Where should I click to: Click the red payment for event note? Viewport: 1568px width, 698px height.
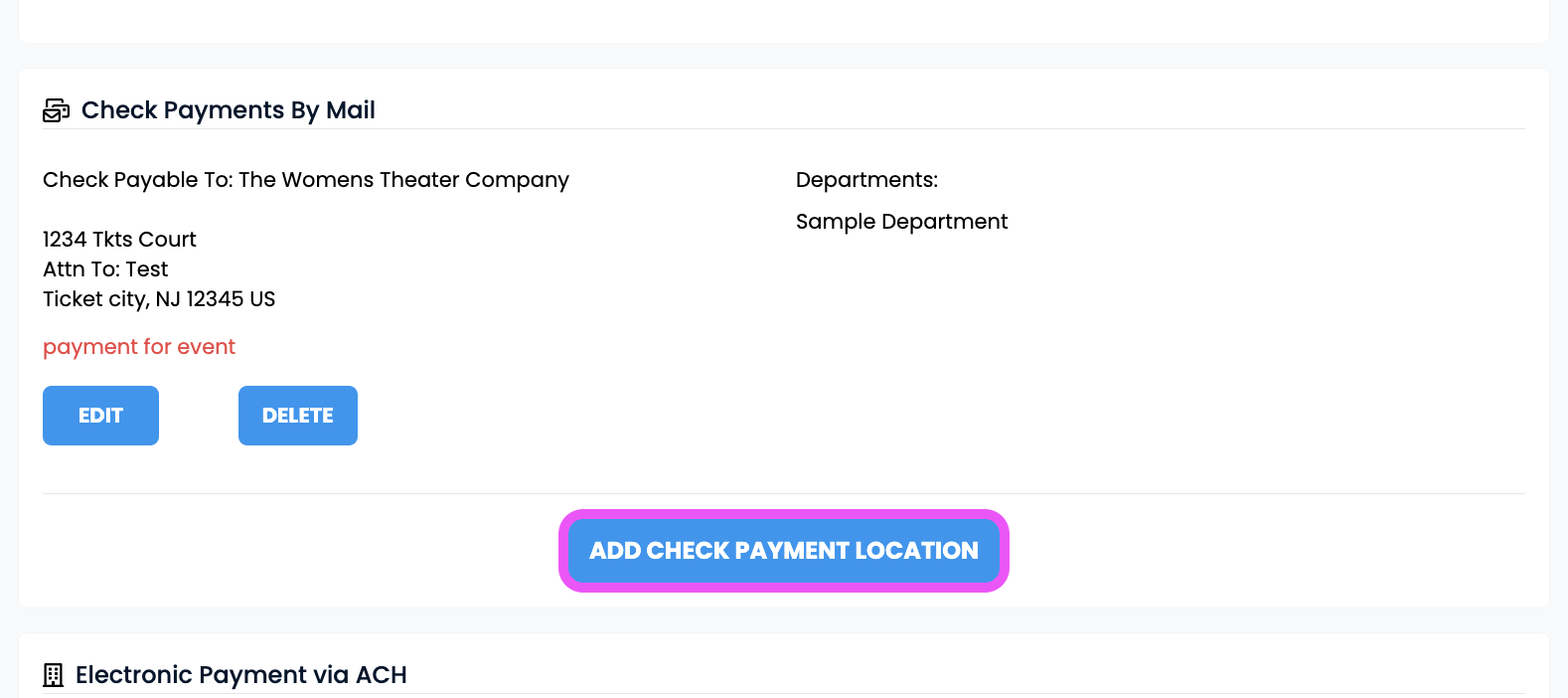coord(139,347)
